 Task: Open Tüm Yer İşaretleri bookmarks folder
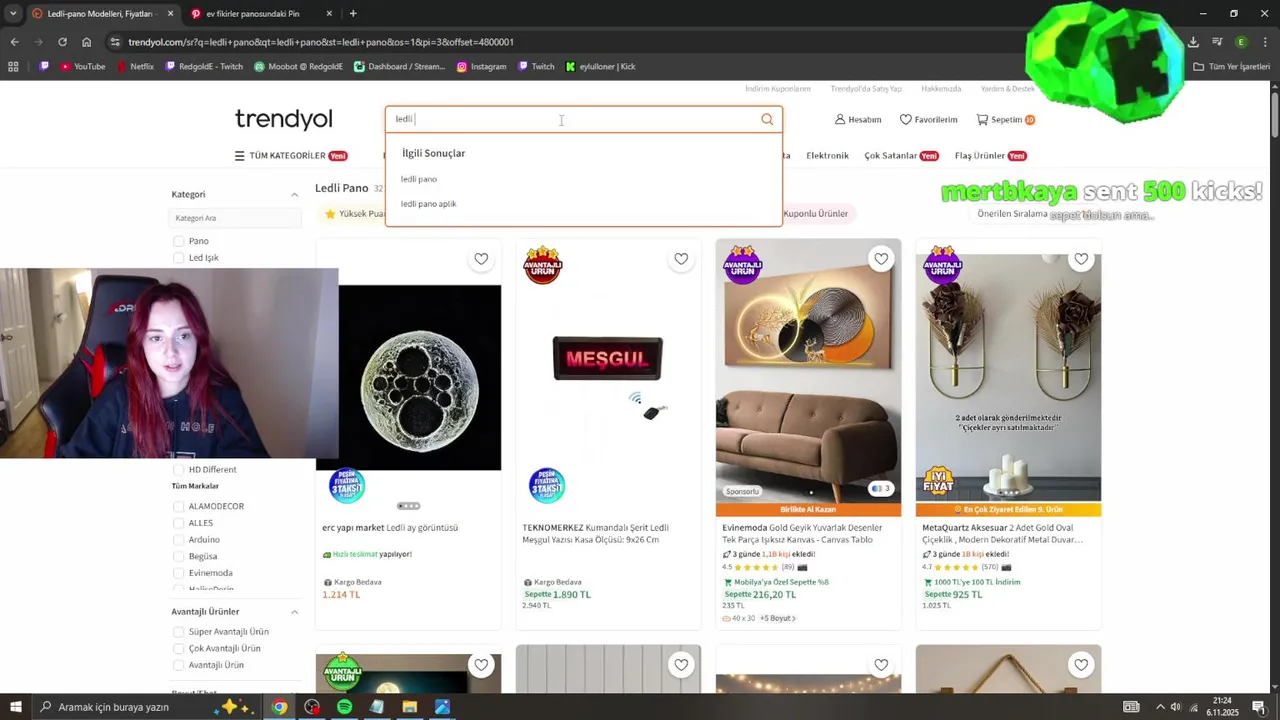[x=1232, y=67]
